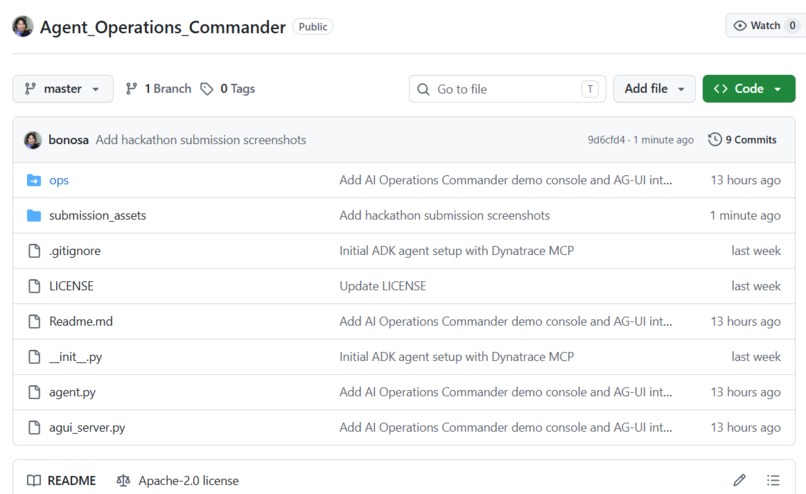Open the latest commit message 'Add hackathon submission screenshots'

pyautogui.click(x=201, y=140)
